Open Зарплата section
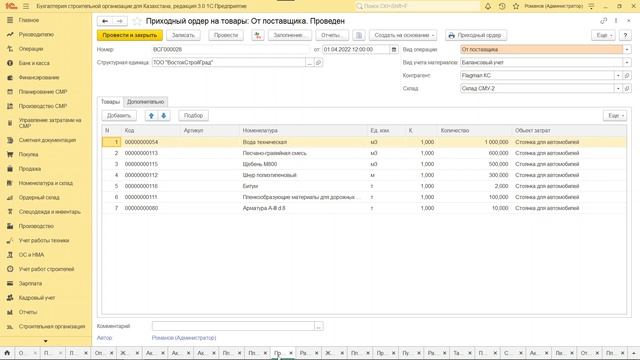Viewport: 640px width, 360px height. click(30, 283)
